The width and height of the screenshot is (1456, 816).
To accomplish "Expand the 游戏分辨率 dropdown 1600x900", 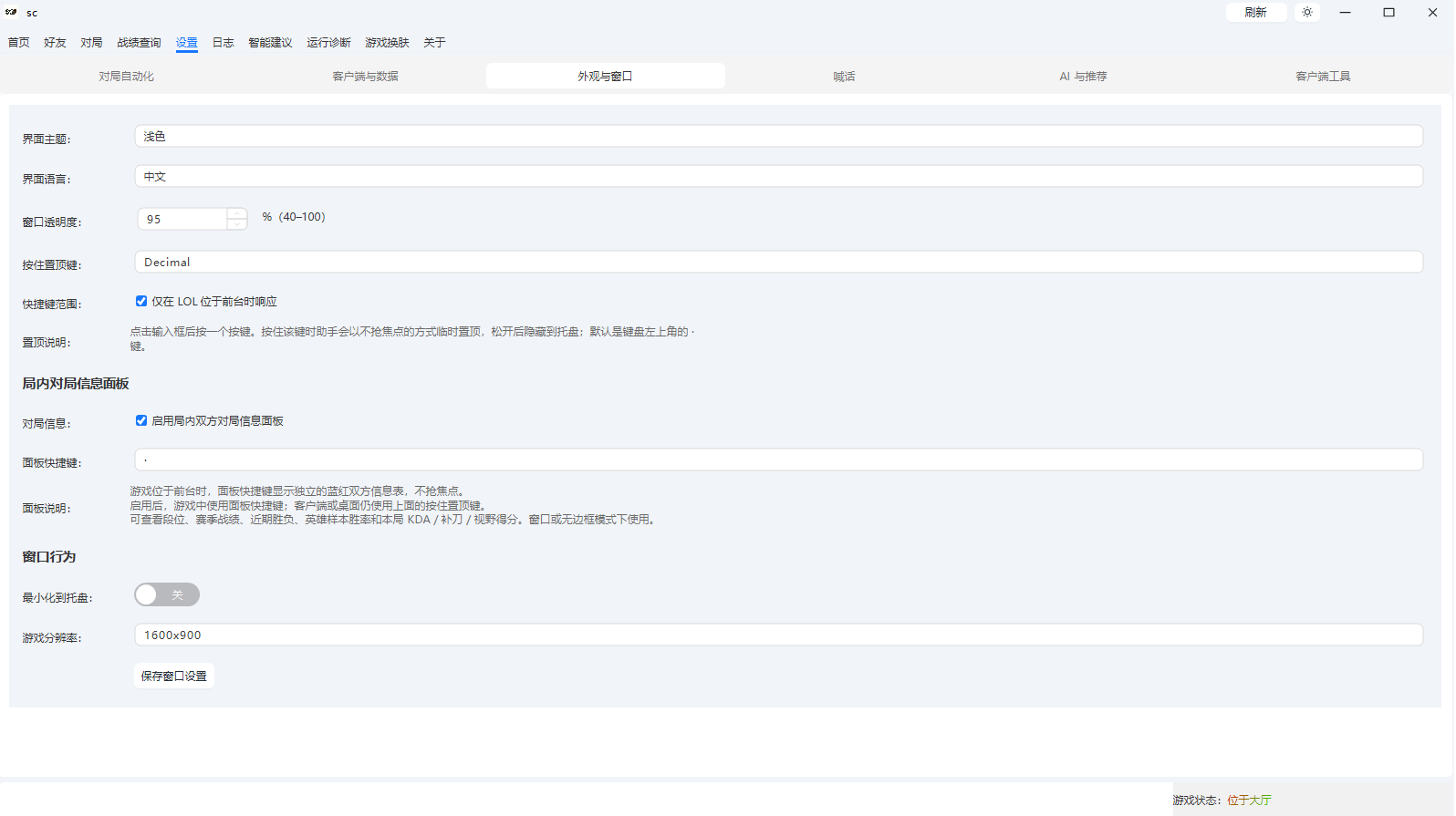I will (779, 635).
